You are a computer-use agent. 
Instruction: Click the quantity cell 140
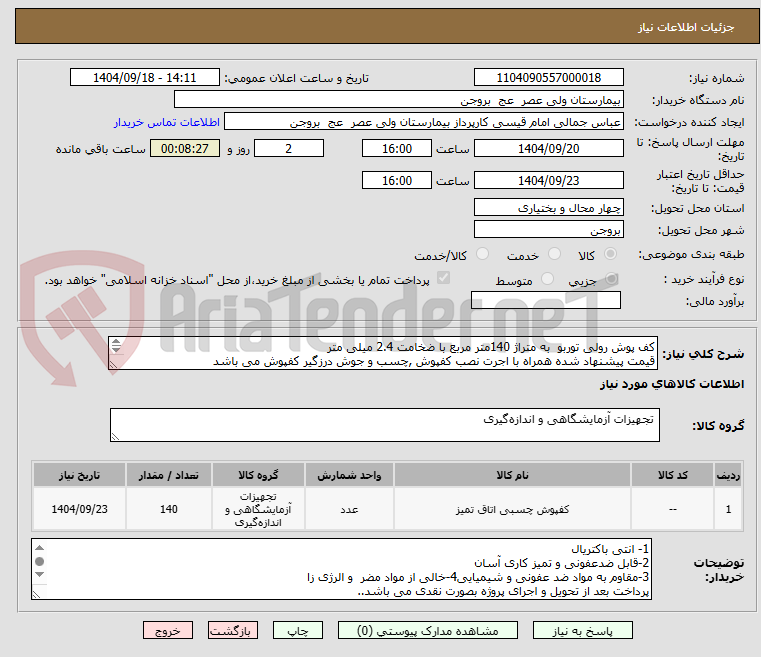click(169, 509)
